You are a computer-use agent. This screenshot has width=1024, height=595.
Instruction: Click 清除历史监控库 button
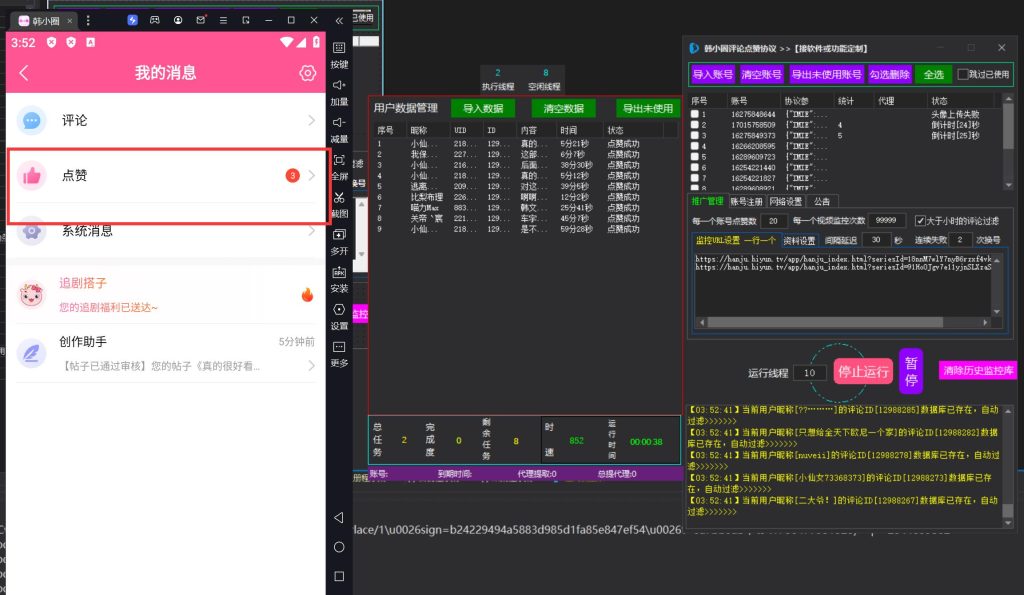pos(977,370)
